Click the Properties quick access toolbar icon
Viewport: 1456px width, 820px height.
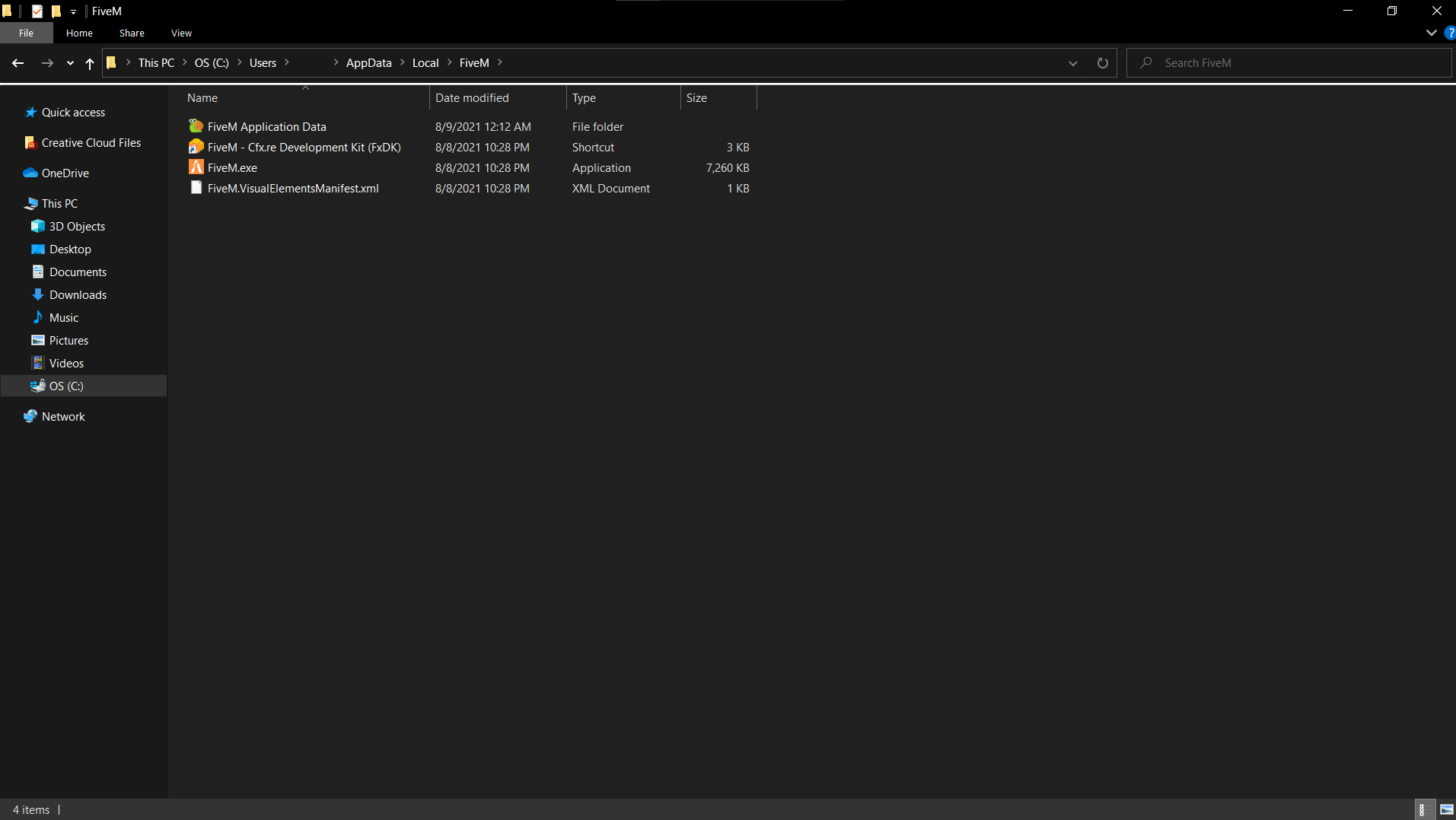(37, 11)
